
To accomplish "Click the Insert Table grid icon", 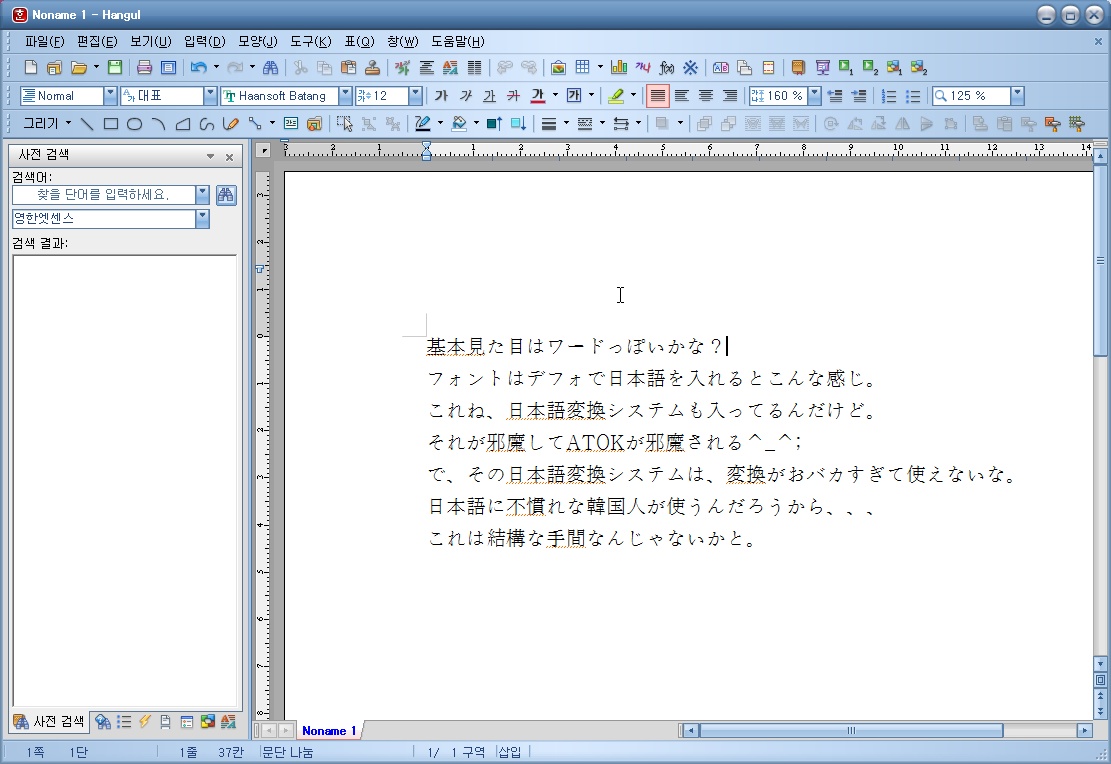I will tap(582, 67).
